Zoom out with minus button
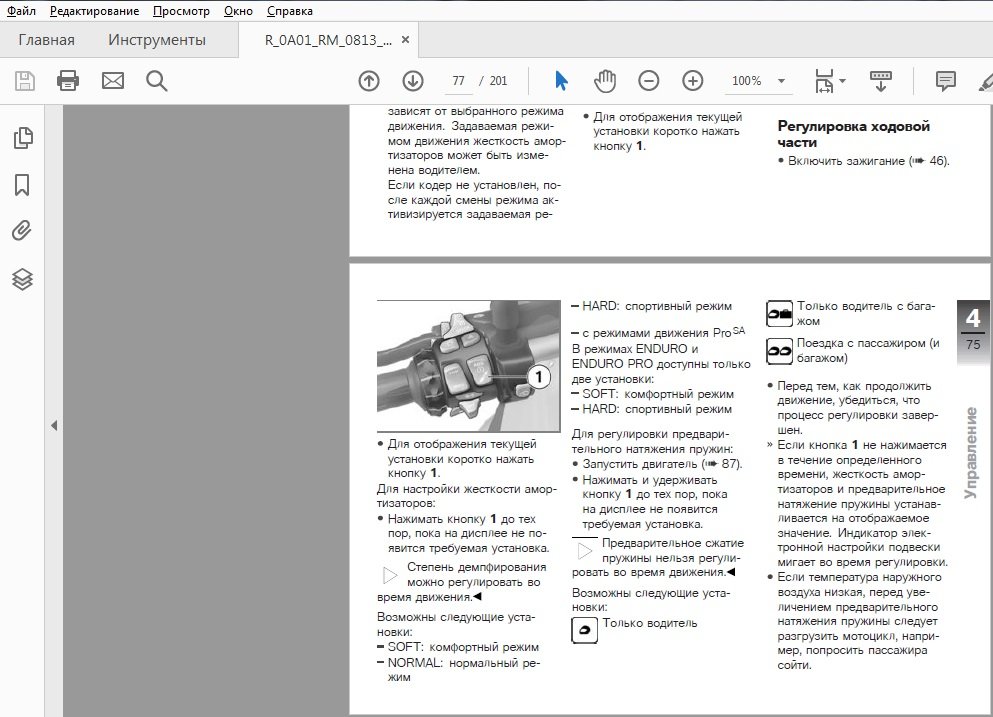Image resolution: width=993 pixels, height=717 pixels. click(649, 81)
